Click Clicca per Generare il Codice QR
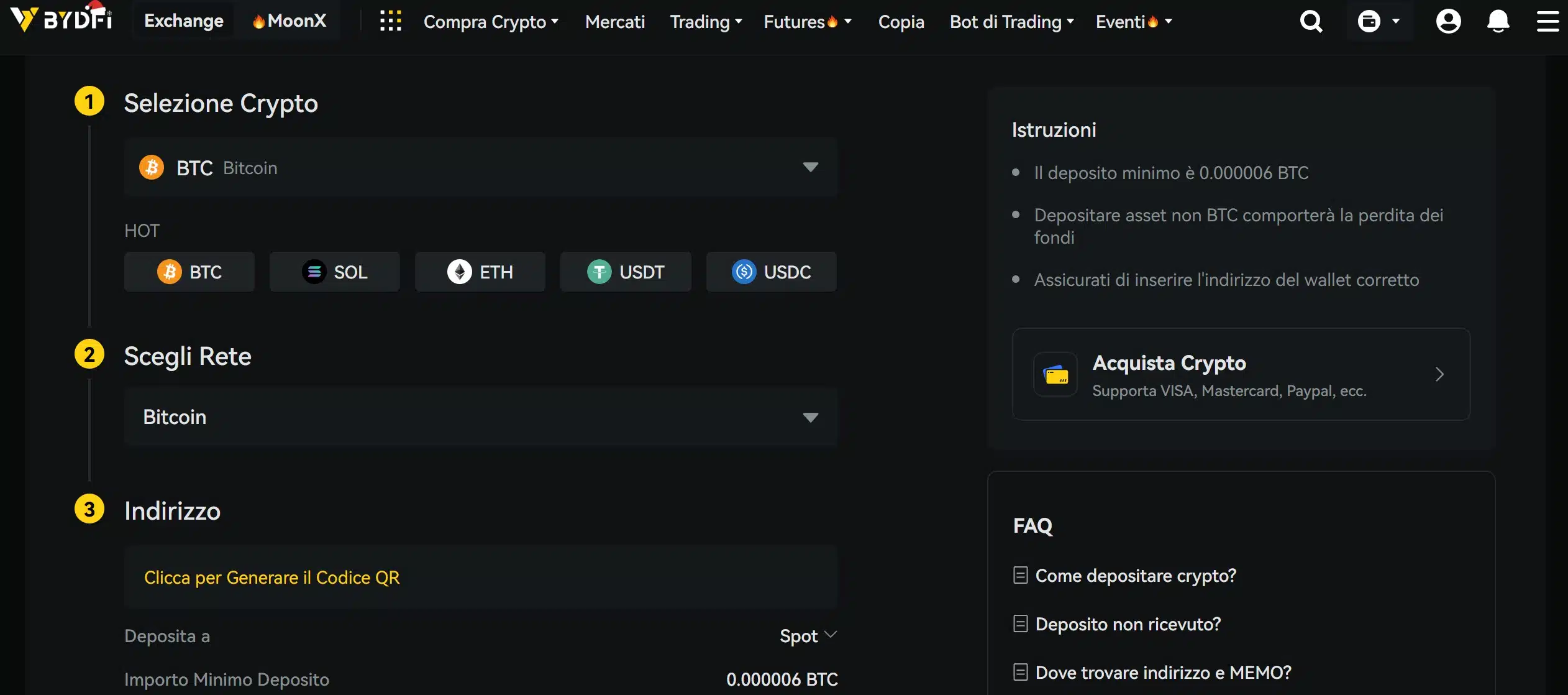This screenshot has width=1568, height=695. point(272,577)
